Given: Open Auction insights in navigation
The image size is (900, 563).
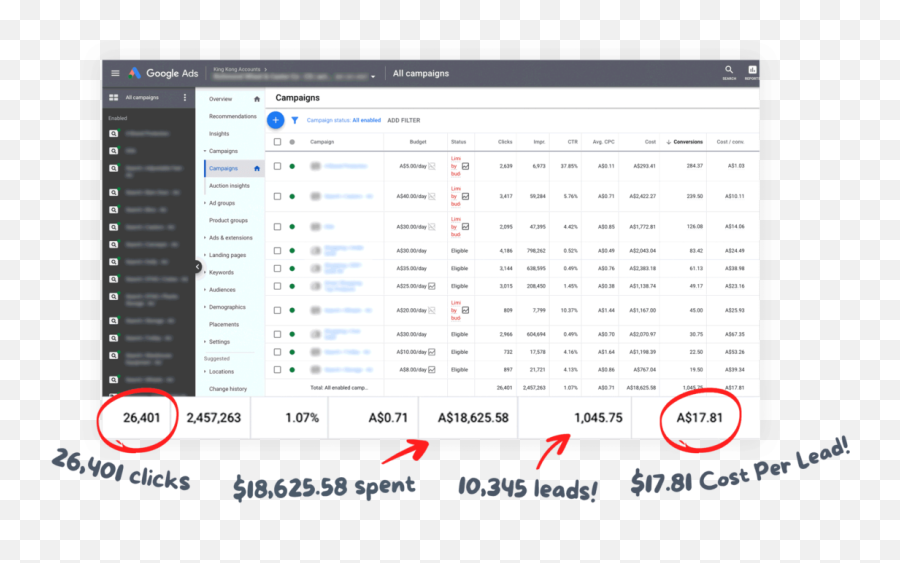Looking at the screenshot, I should (x=229, y=186).
